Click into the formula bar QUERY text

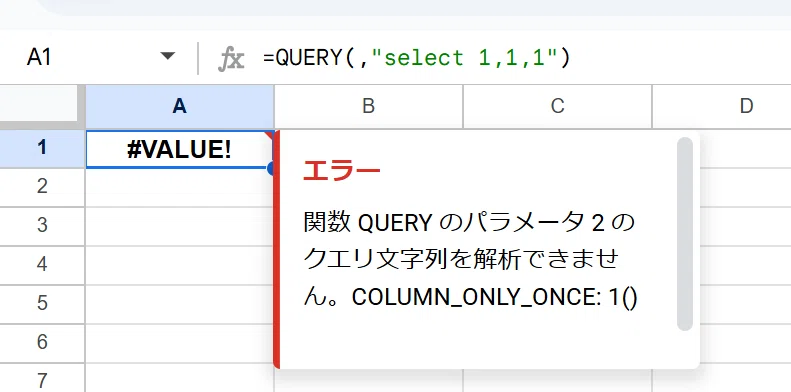coord(417,58)
